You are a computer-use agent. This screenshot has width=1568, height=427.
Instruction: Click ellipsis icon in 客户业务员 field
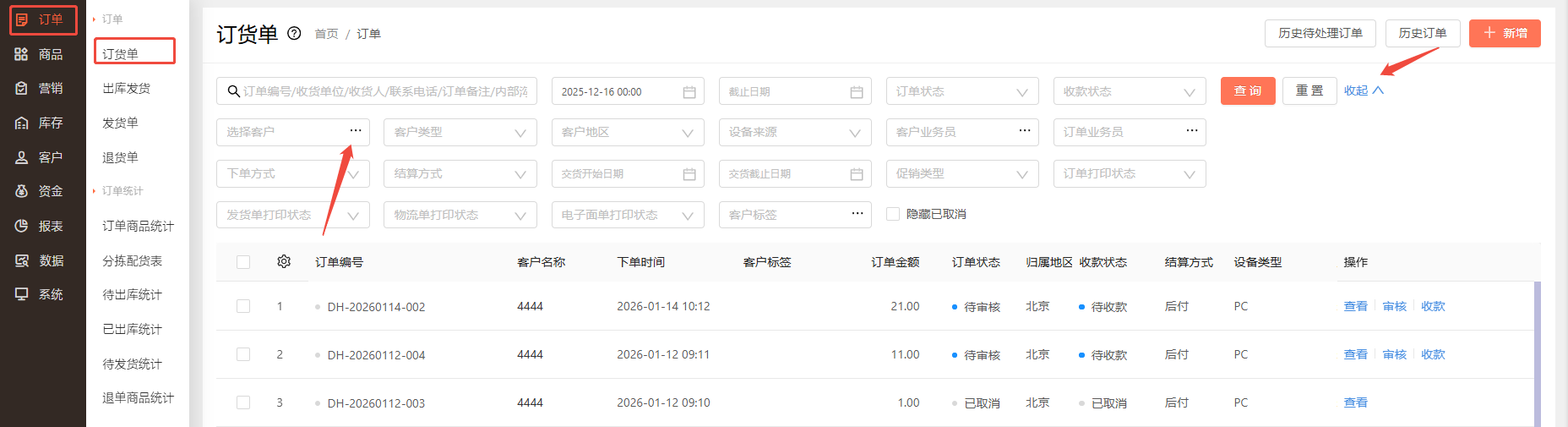(1025, 130)
